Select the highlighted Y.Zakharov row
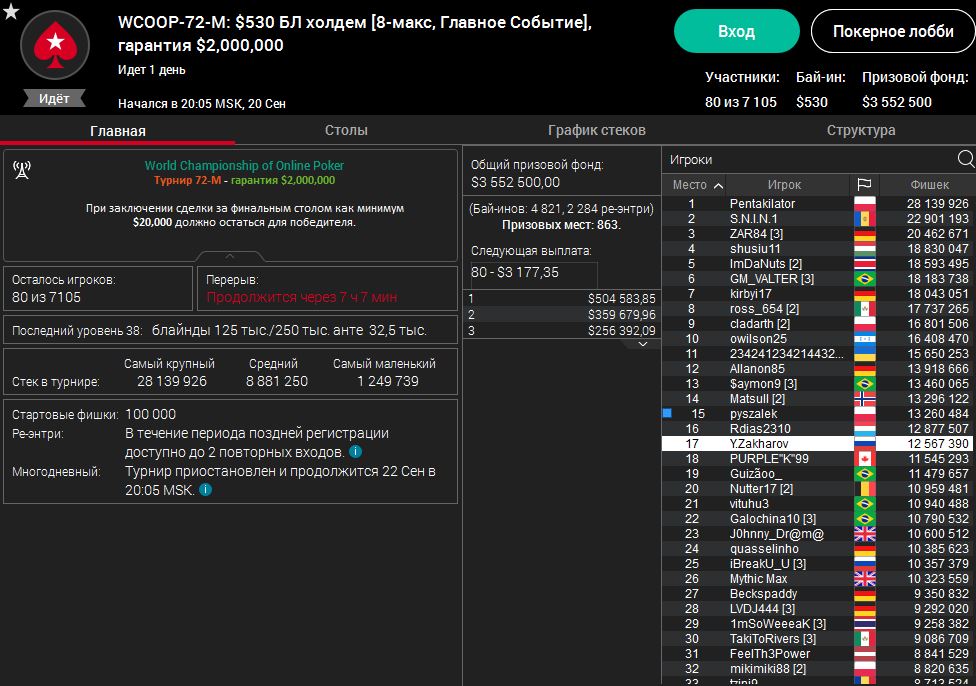Viewport: 976px width, 686px height. pos(817,443)
